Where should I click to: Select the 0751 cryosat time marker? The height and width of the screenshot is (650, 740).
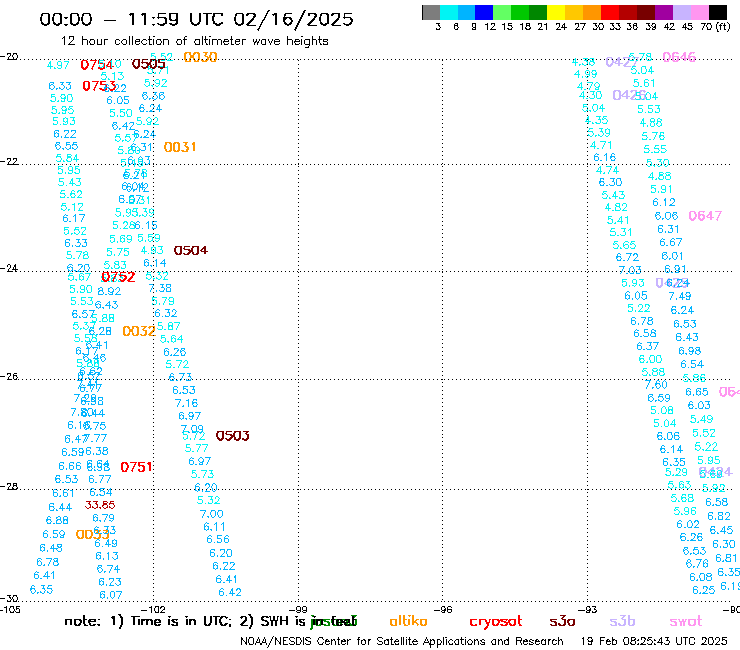coord(136,467)
